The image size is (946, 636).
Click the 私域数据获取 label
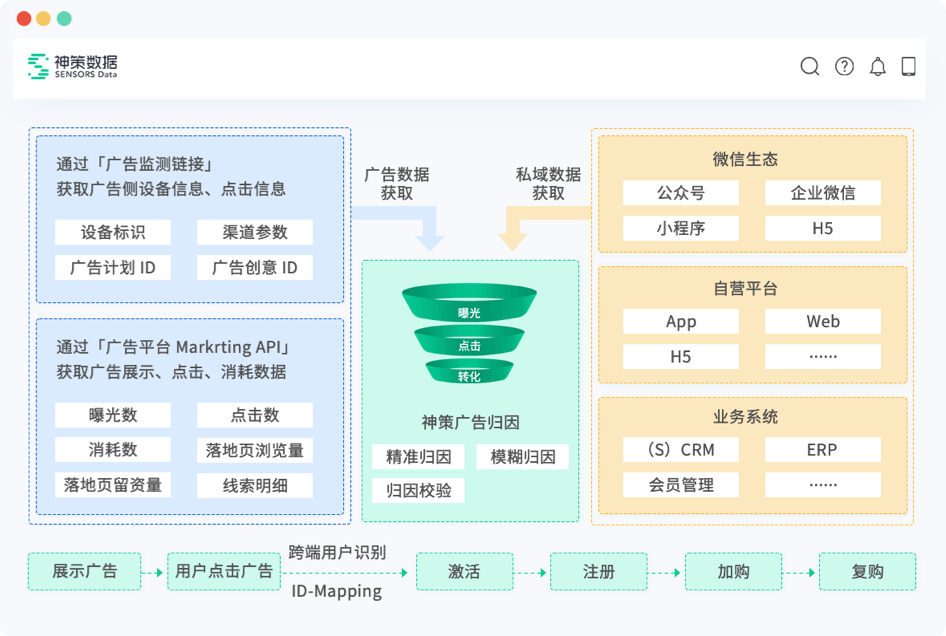[548, 184]
